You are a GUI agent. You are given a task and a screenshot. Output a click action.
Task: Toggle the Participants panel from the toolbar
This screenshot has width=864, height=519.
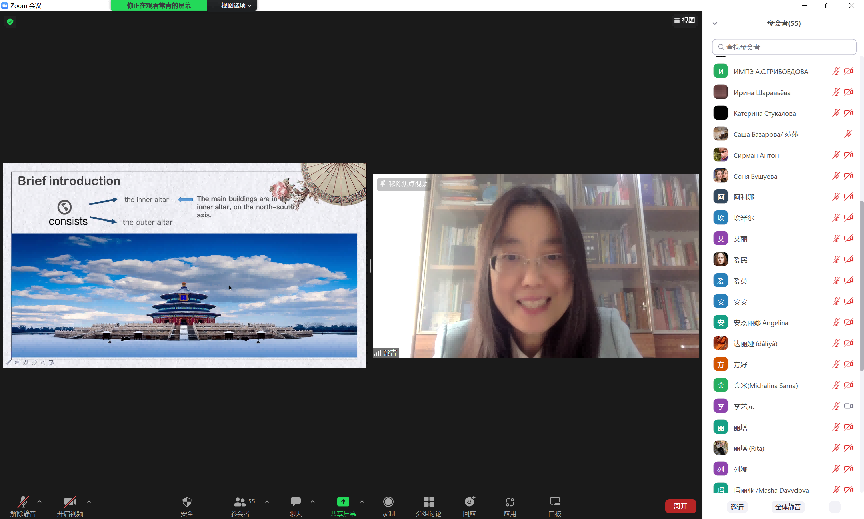tap(240, 502)
